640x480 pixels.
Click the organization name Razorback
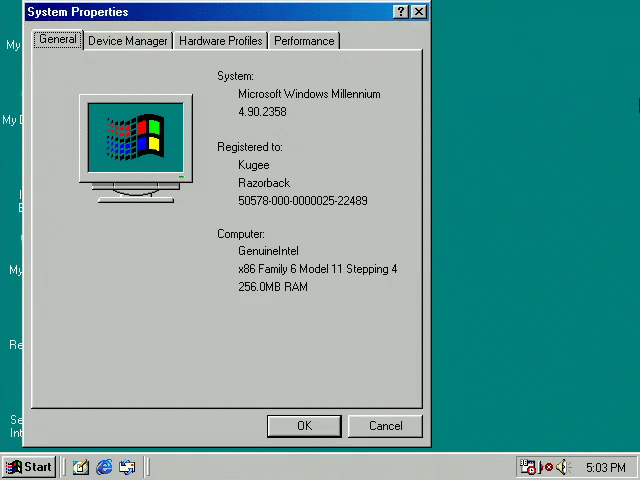pos(264,183)
